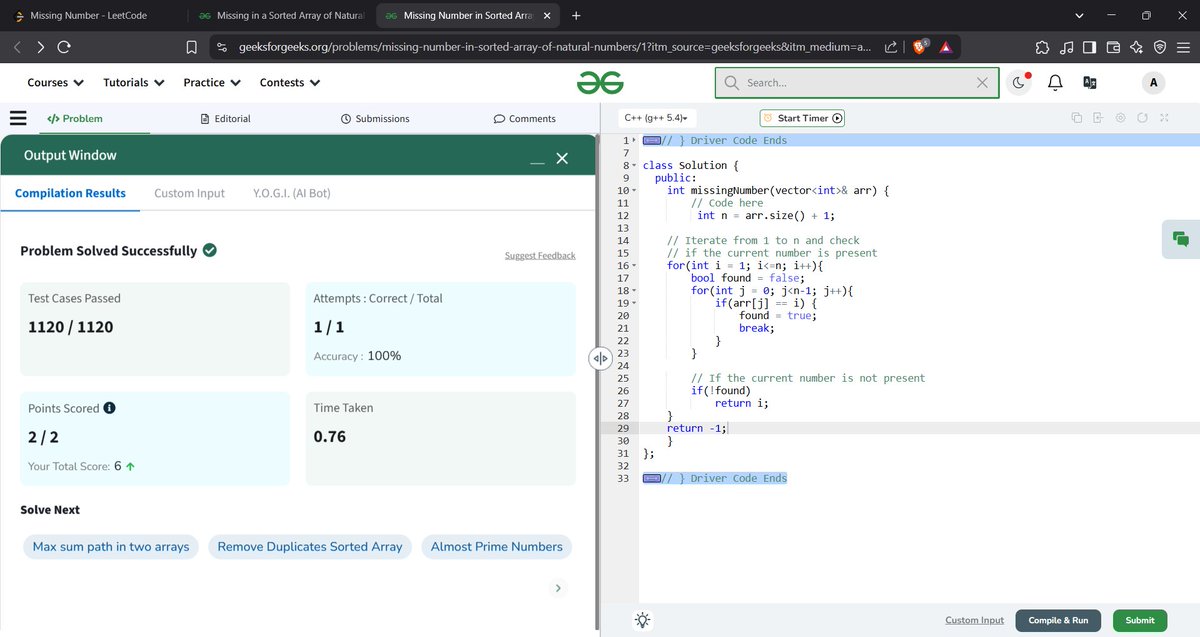The height and width of the screenshot is (637, 1200).
Task: Collapse inner for loop fold on line 18
Action: coord(633,290)
